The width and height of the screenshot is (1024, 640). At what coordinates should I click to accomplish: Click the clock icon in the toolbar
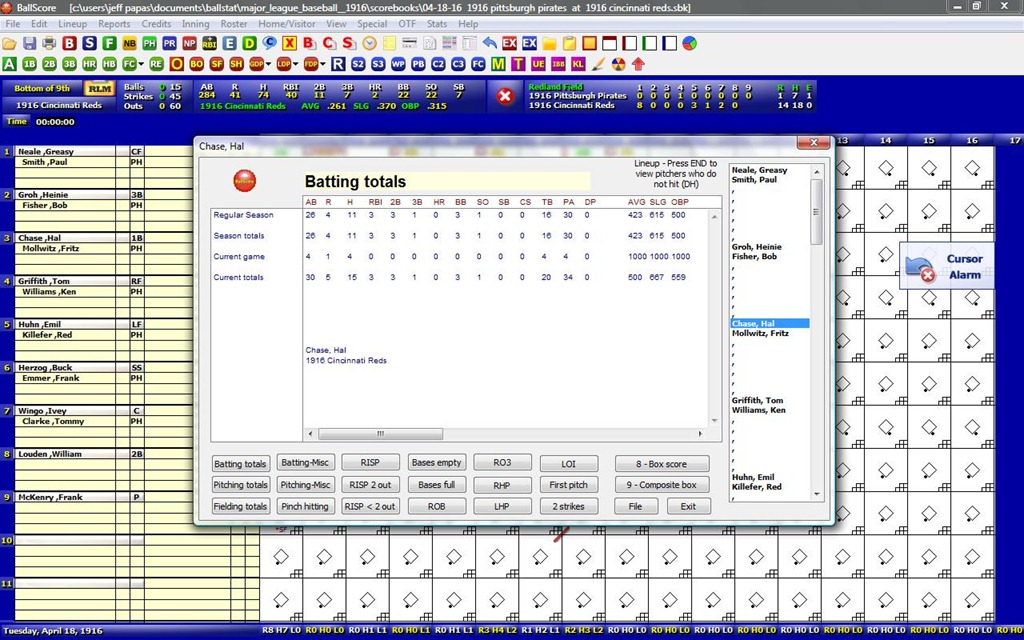[x=370, y=44]
